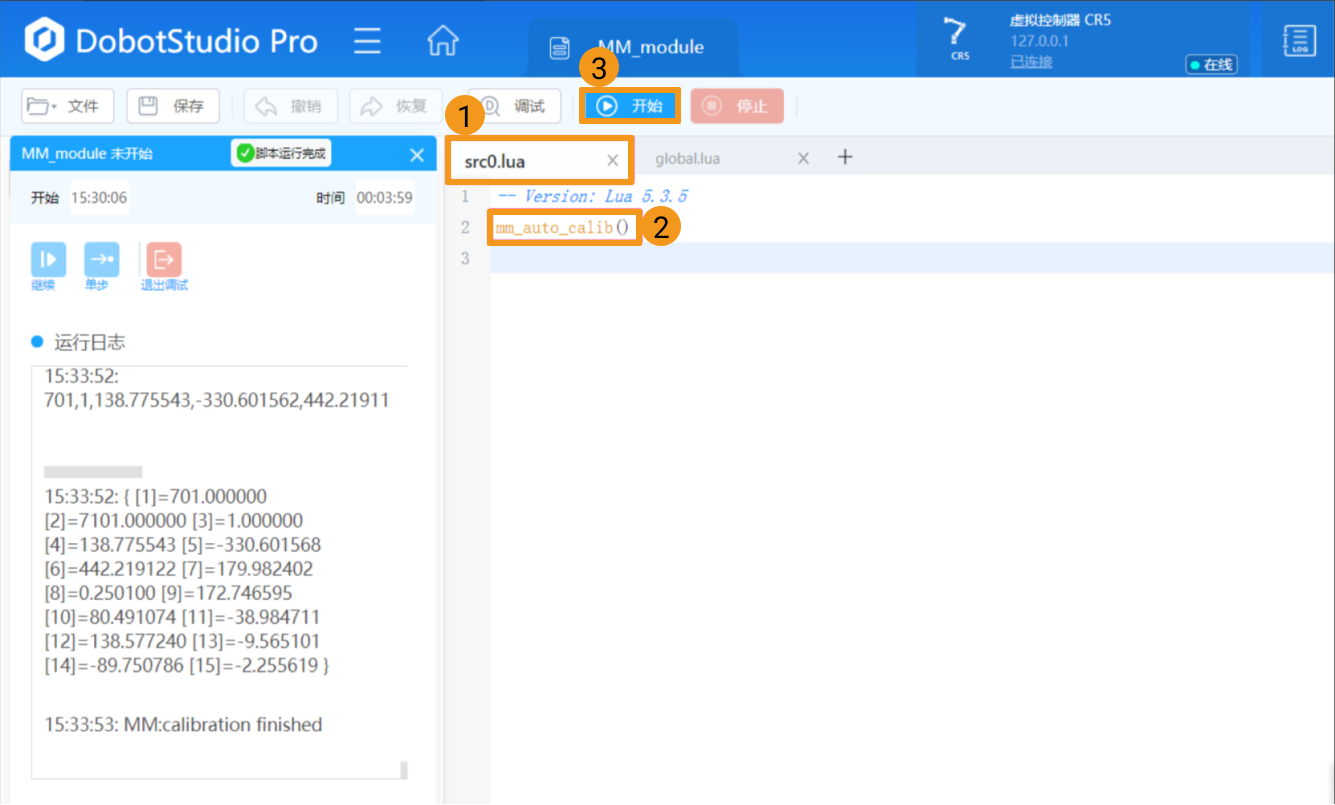This screenshot has width=1335, height=805.
Task: Close the MM_module debug panel
Action: [x=417, y=154]
